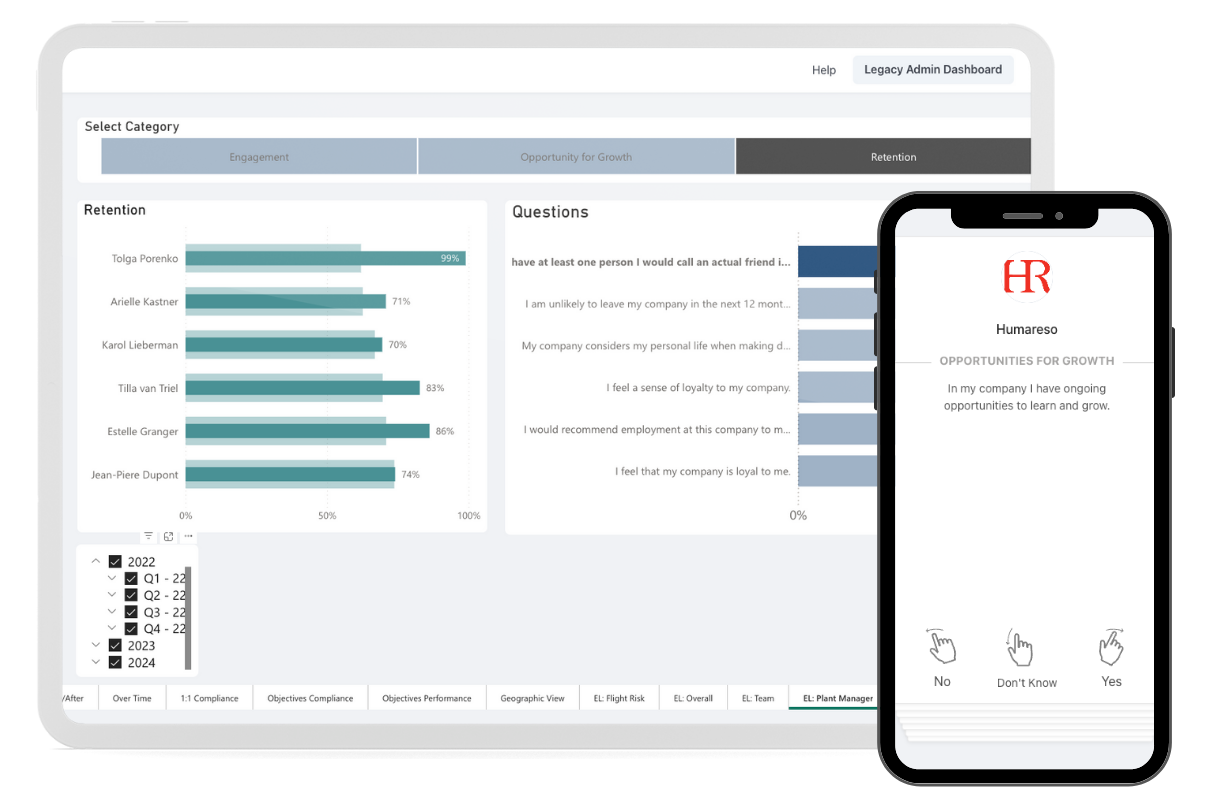Open the Legacy Admin Dashboard button
The image size is (1220, 800).
[932, 70]
